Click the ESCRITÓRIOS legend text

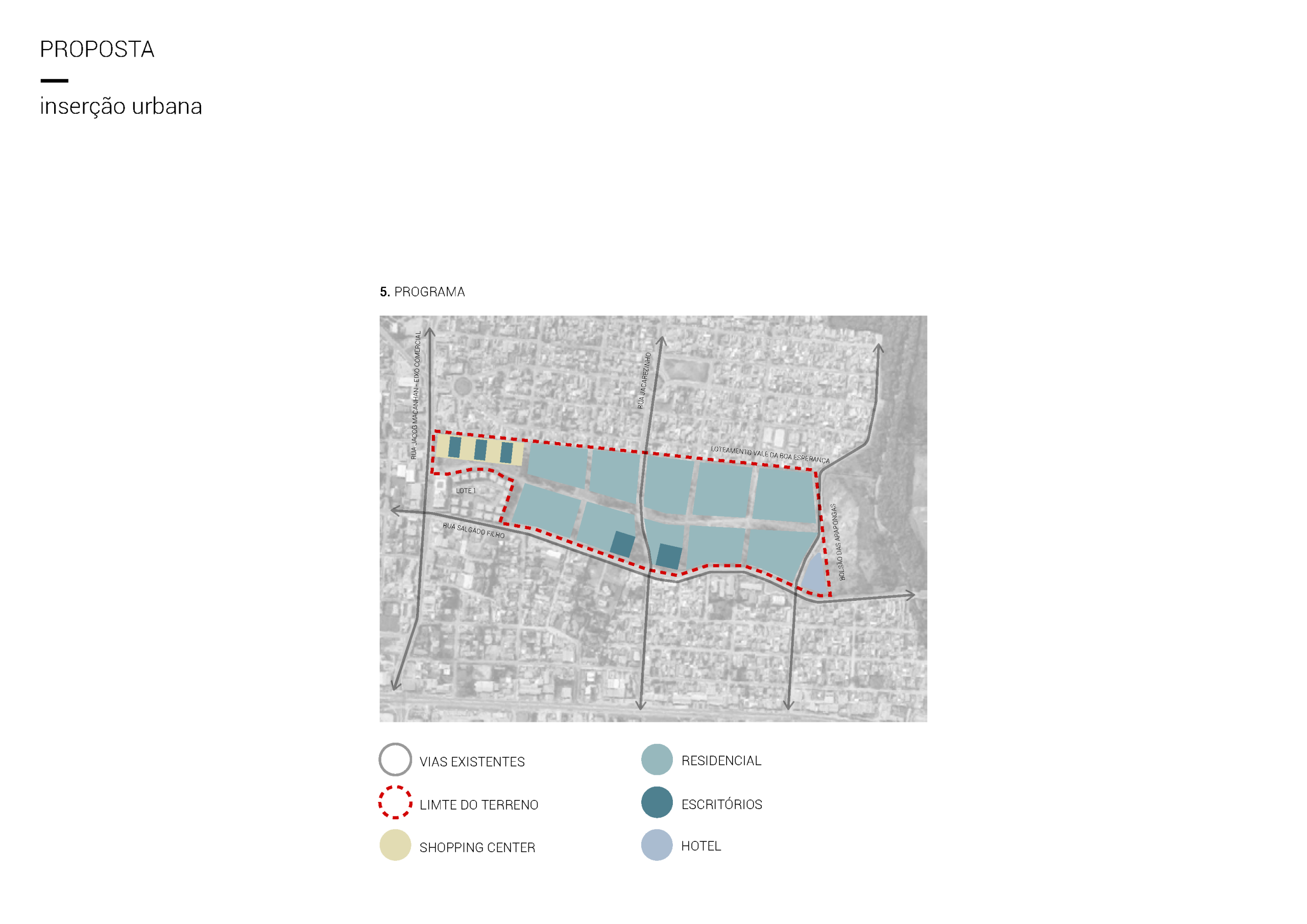coord(721,805)
